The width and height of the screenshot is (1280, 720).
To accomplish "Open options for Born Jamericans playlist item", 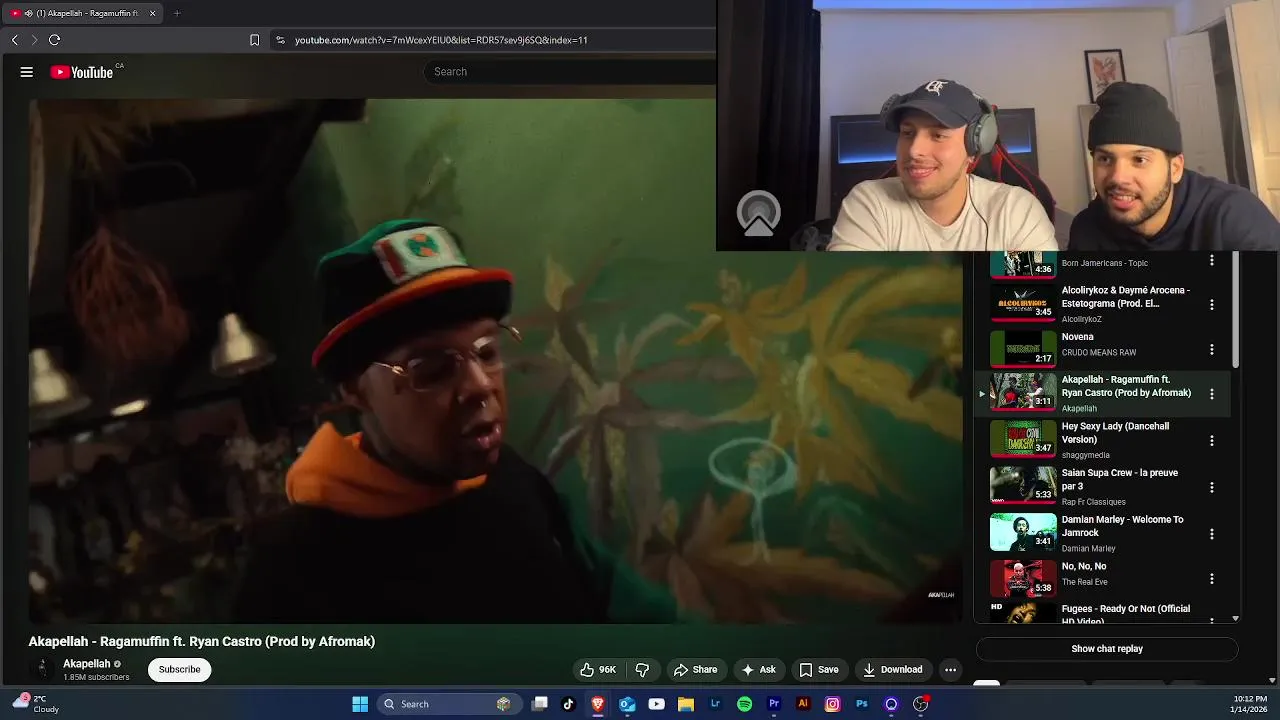I will [1212, 260].
